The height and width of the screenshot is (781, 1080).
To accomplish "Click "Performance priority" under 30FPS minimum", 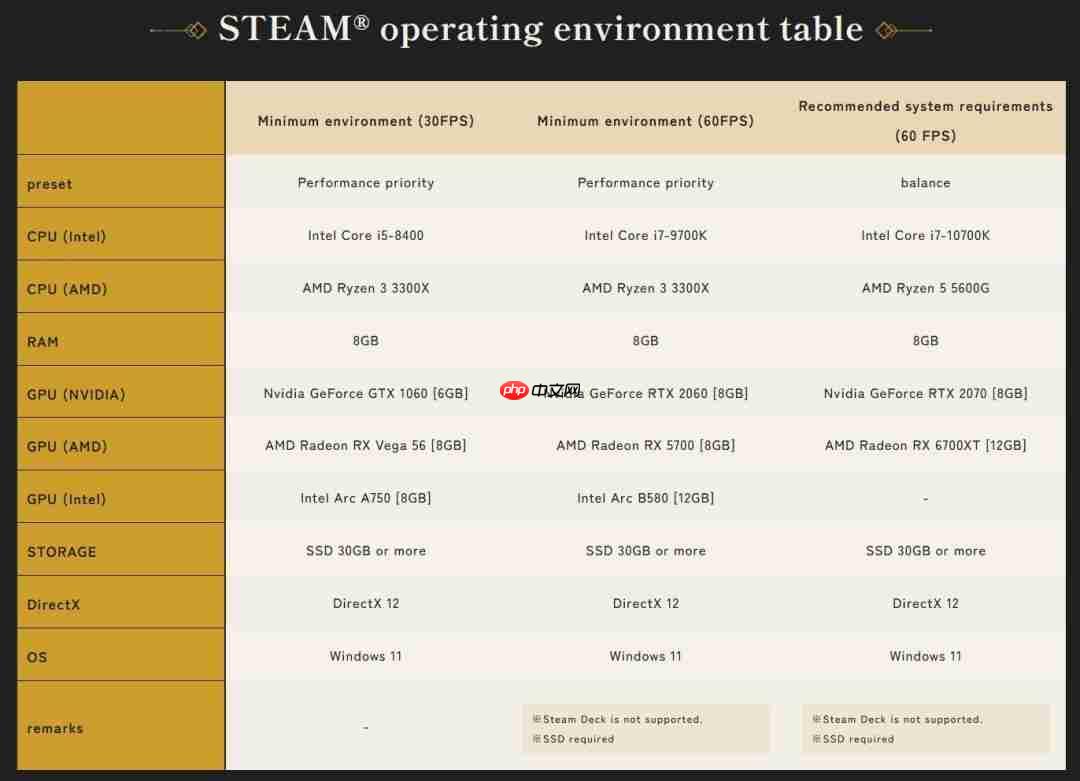I will [x=366, y=183].
